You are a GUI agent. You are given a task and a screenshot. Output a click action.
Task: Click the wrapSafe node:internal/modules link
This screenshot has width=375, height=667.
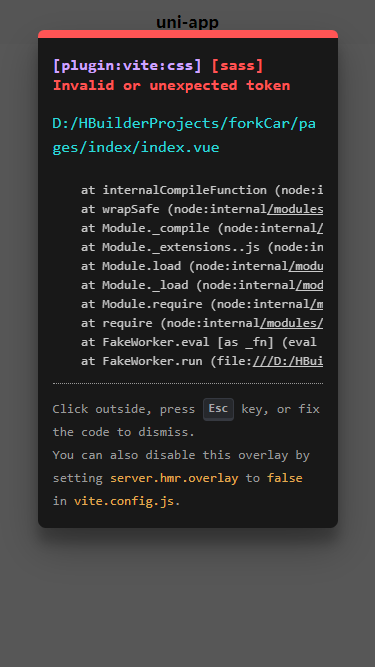(295, 209)
